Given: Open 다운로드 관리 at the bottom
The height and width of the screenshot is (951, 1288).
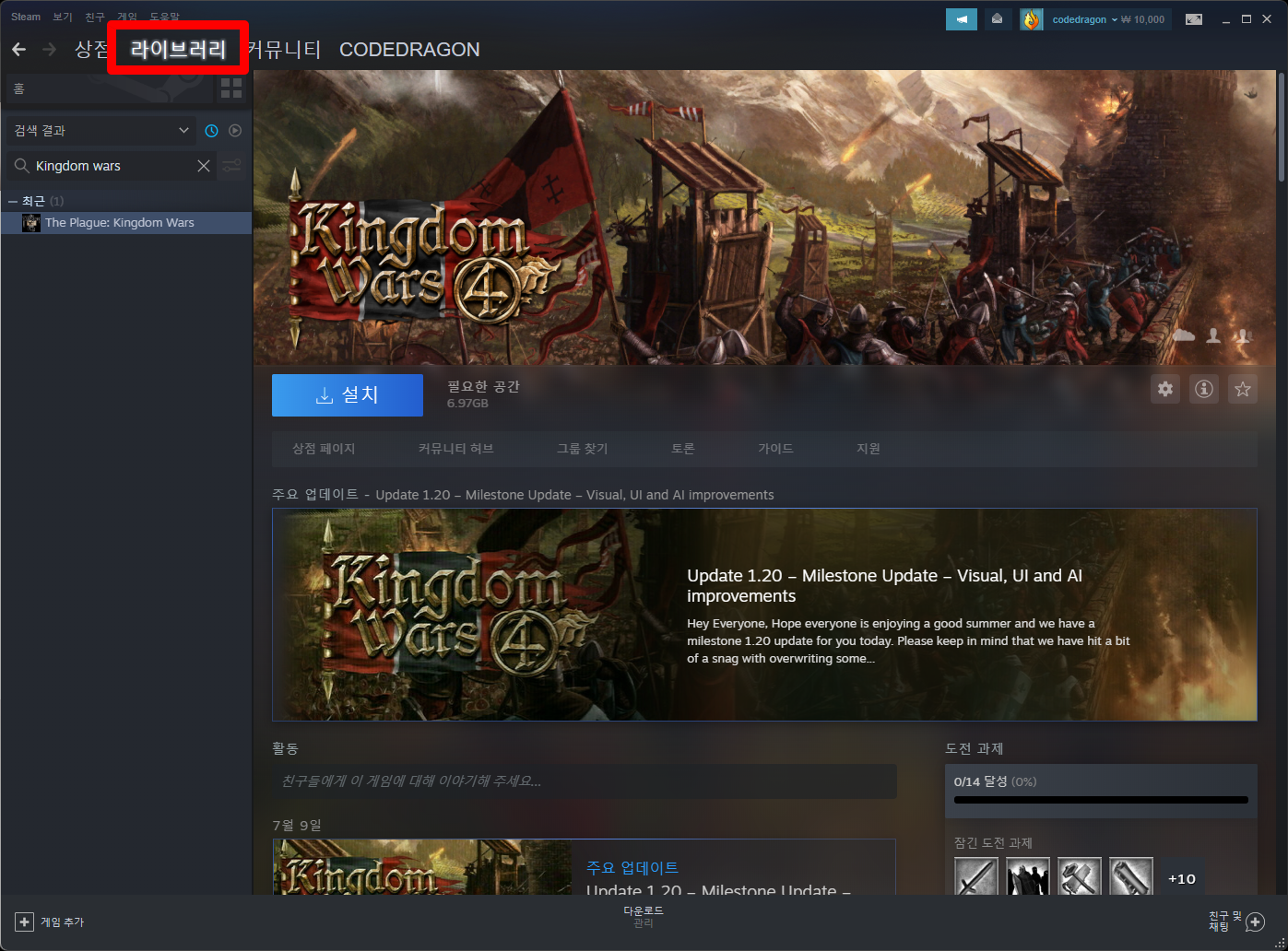Looking at the screenshot, I should [644, 917].
